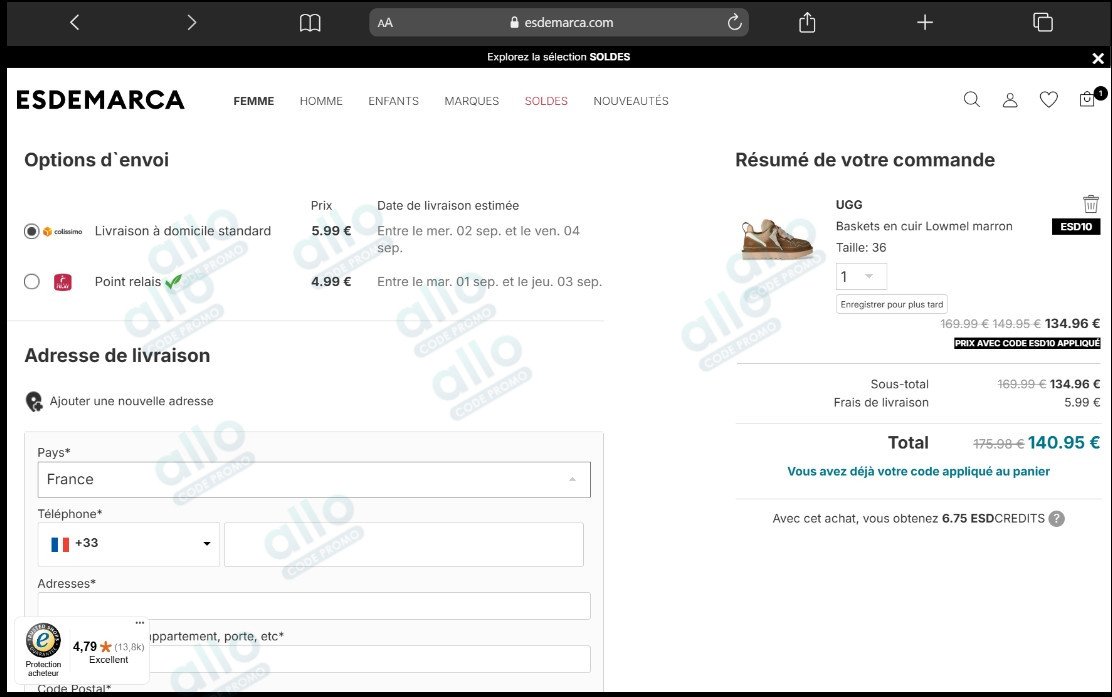The image size is (1112, 697).
Task: Open the user account icon
Action: click(1010, 100)
